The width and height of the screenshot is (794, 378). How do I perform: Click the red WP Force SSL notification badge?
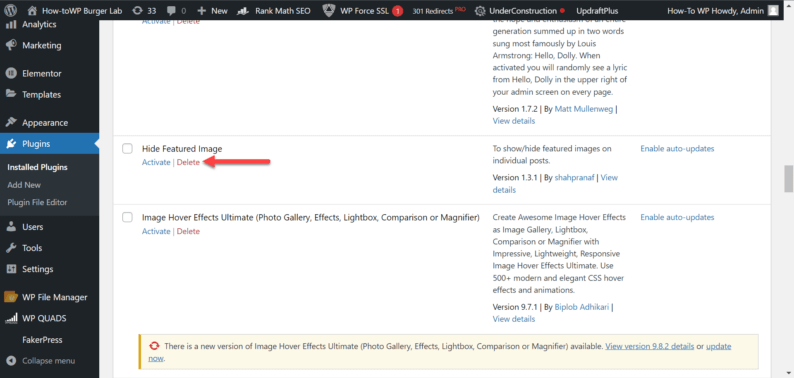(398, 10)
